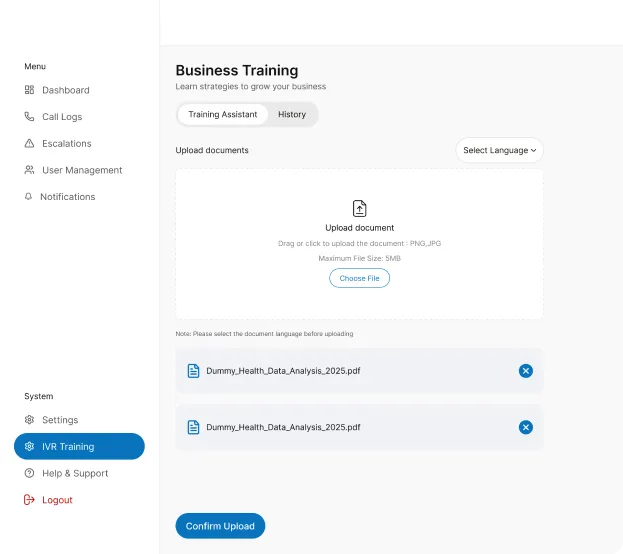Switch to the History tab
623x554 pixels.
click(292, 114)
